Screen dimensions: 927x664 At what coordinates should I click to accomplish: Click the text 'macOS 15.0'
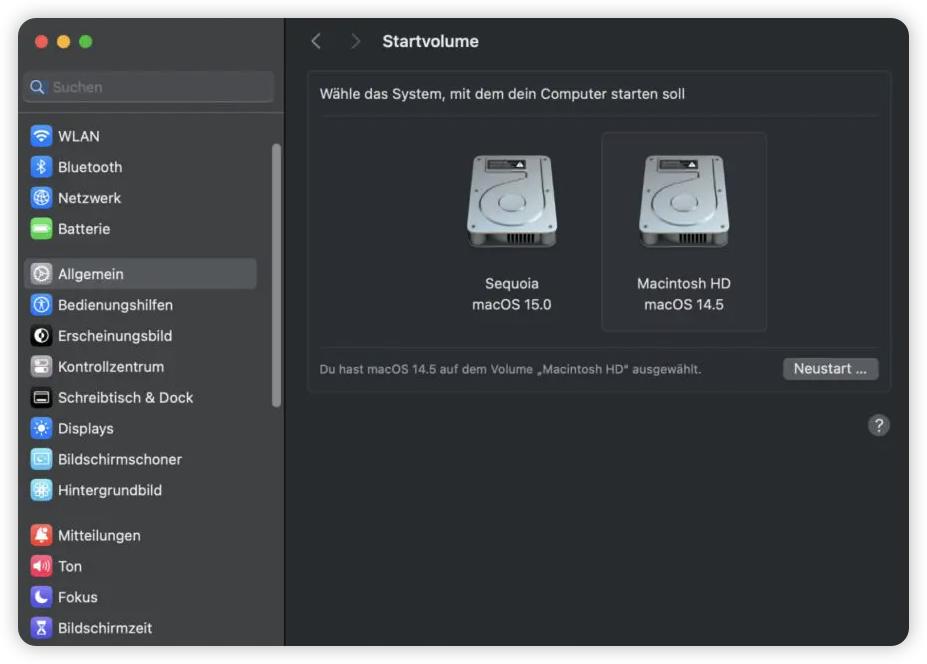pyautogui.click(x=511, y=305)
